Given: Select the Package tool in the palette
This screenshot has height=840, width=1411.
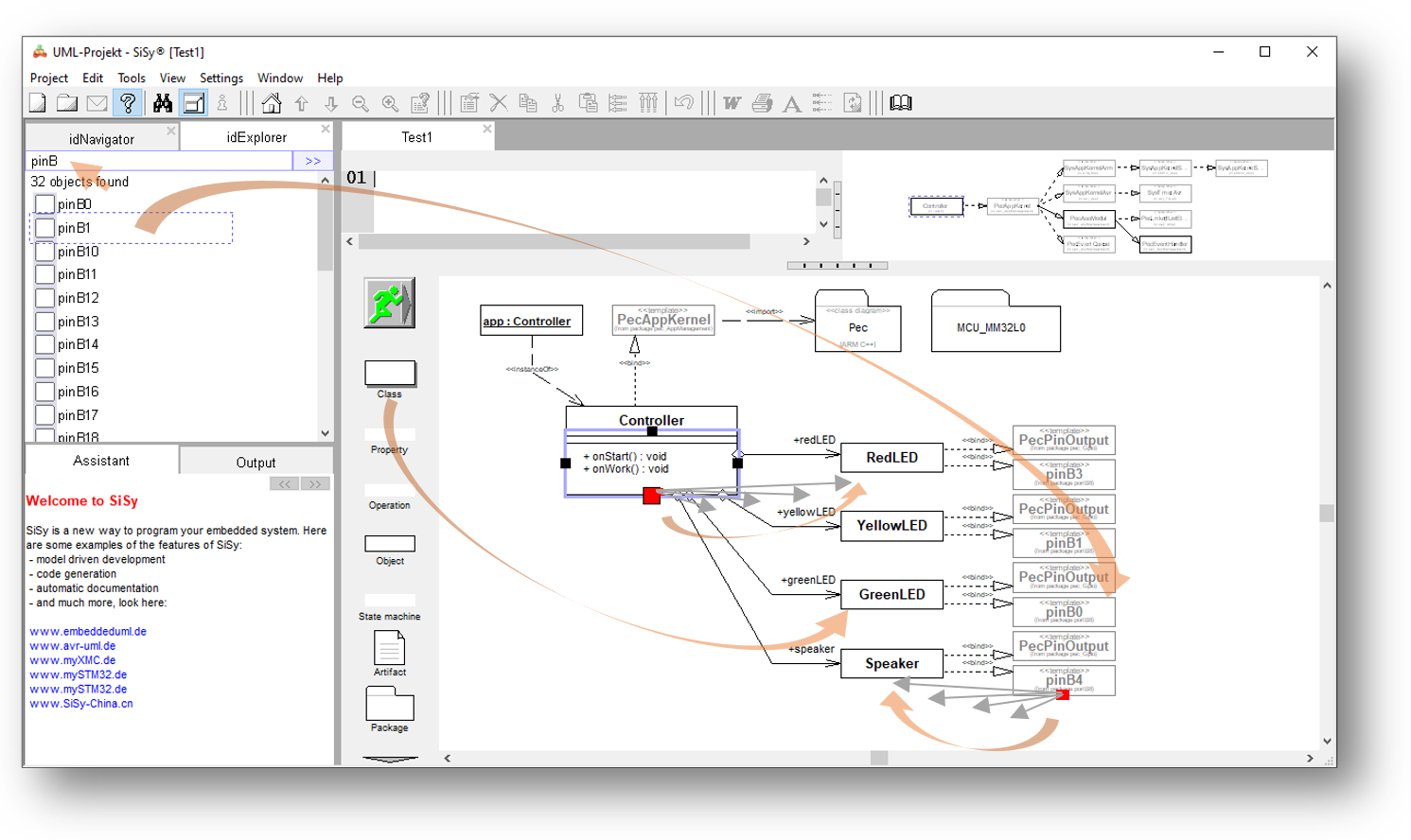Looking at the screenshot, I should click(x=389, y=706).
